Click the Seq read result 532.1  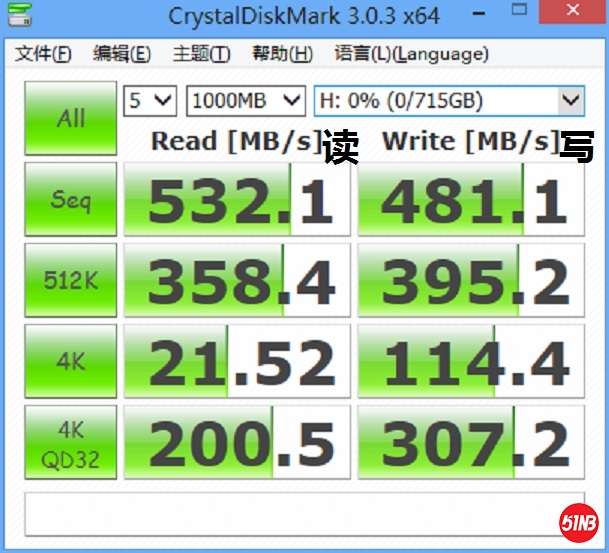coord(237,200)
